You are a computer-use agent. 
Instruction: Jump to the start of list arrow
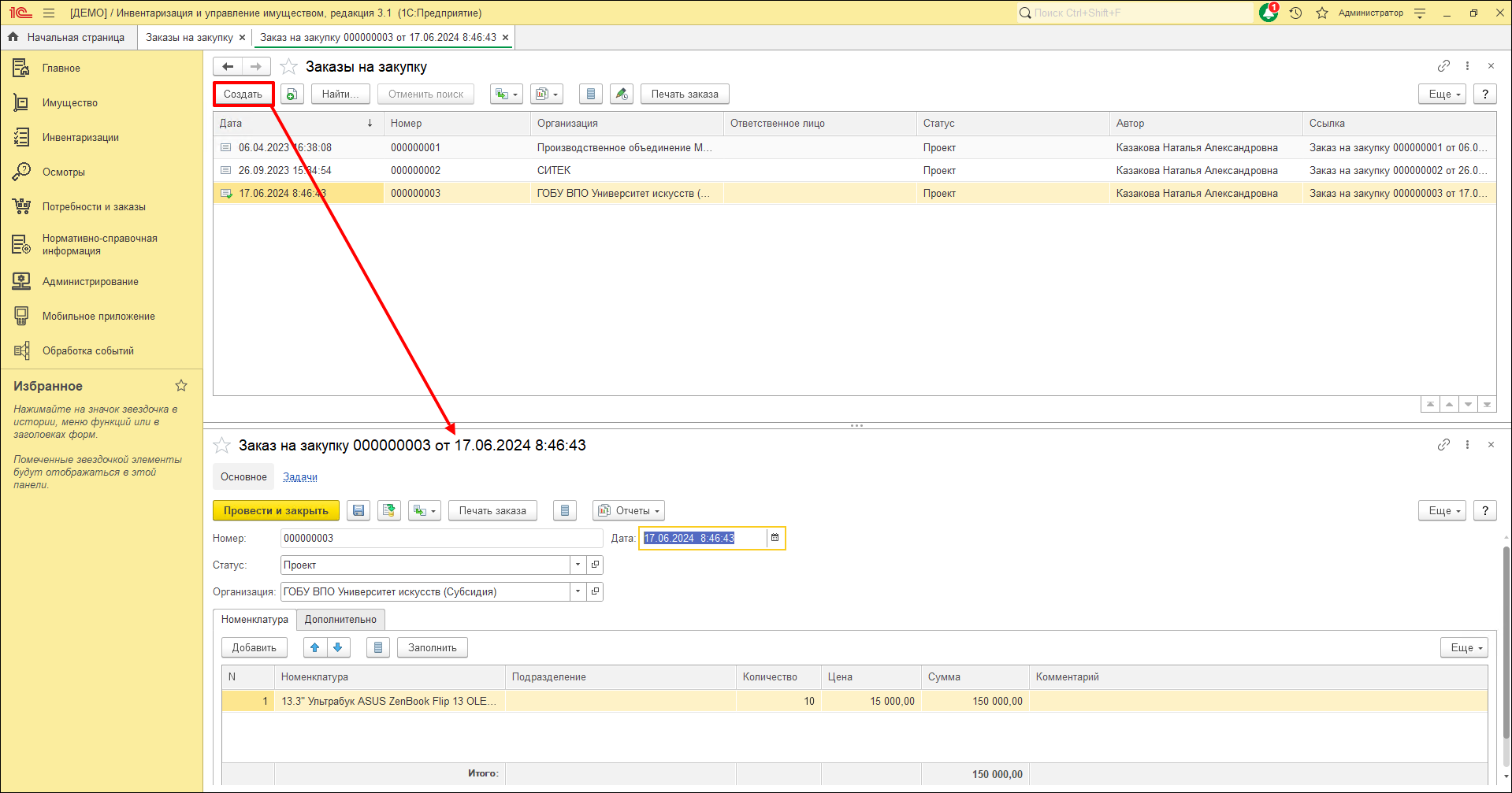[x=1430, y=404]
